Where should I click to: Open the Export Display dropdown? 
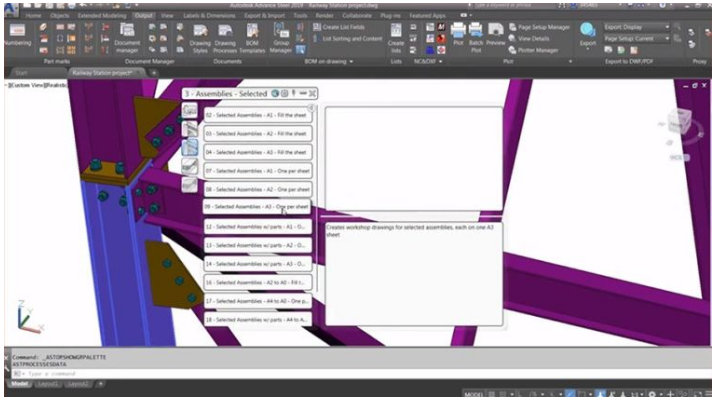click(x=637, y=27)
